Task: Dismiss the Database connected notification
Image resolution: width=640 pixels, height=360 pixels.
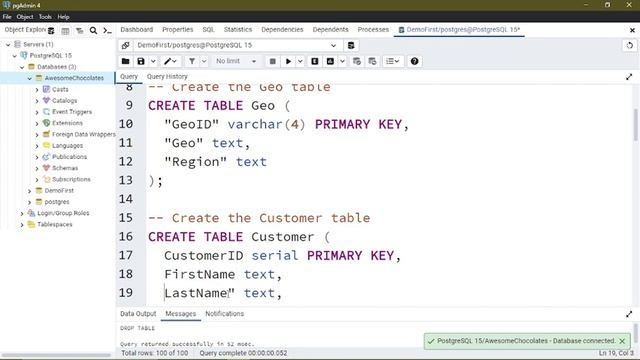Action: (622, 341)
